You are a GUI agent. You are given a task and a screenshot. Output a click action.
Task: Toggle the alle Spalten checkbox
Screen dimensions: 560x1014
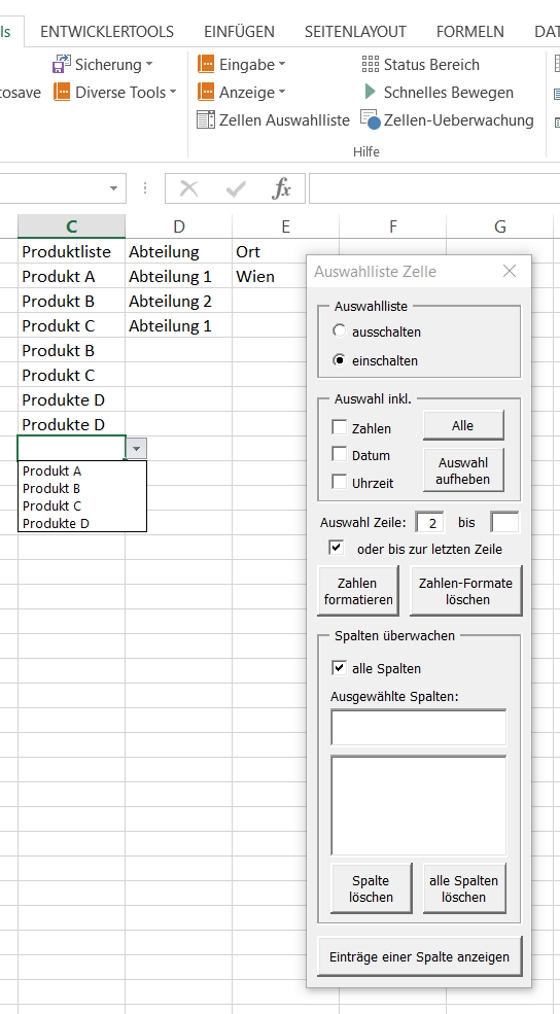pyautogui.click(x=339, y=667)
